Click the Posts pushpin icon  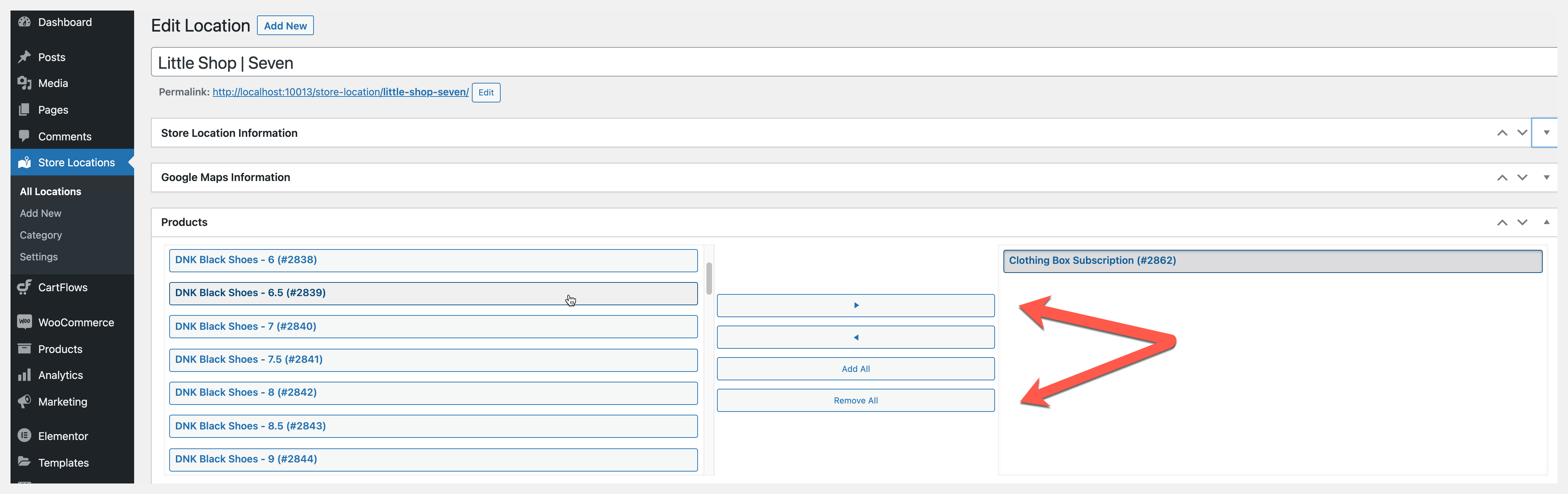tap(24, 57)
